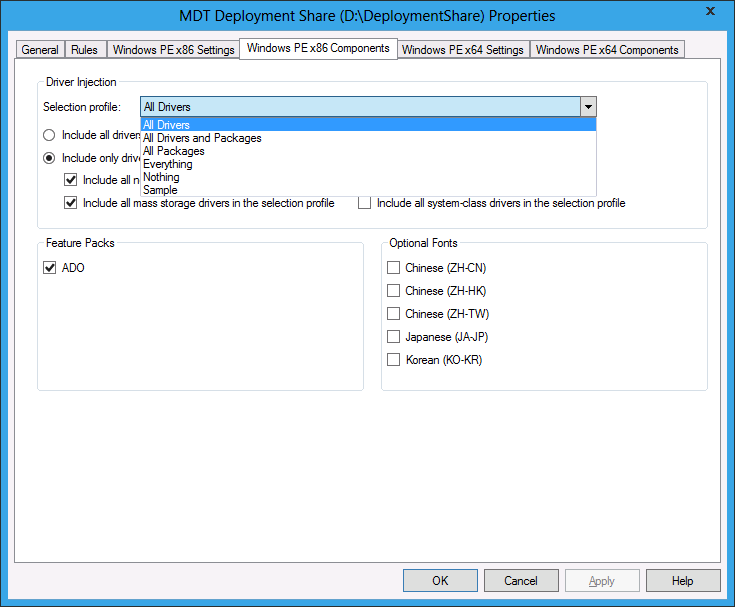
Task: Uncheck the ADO feature pack
Action: (x=50, y=268)
